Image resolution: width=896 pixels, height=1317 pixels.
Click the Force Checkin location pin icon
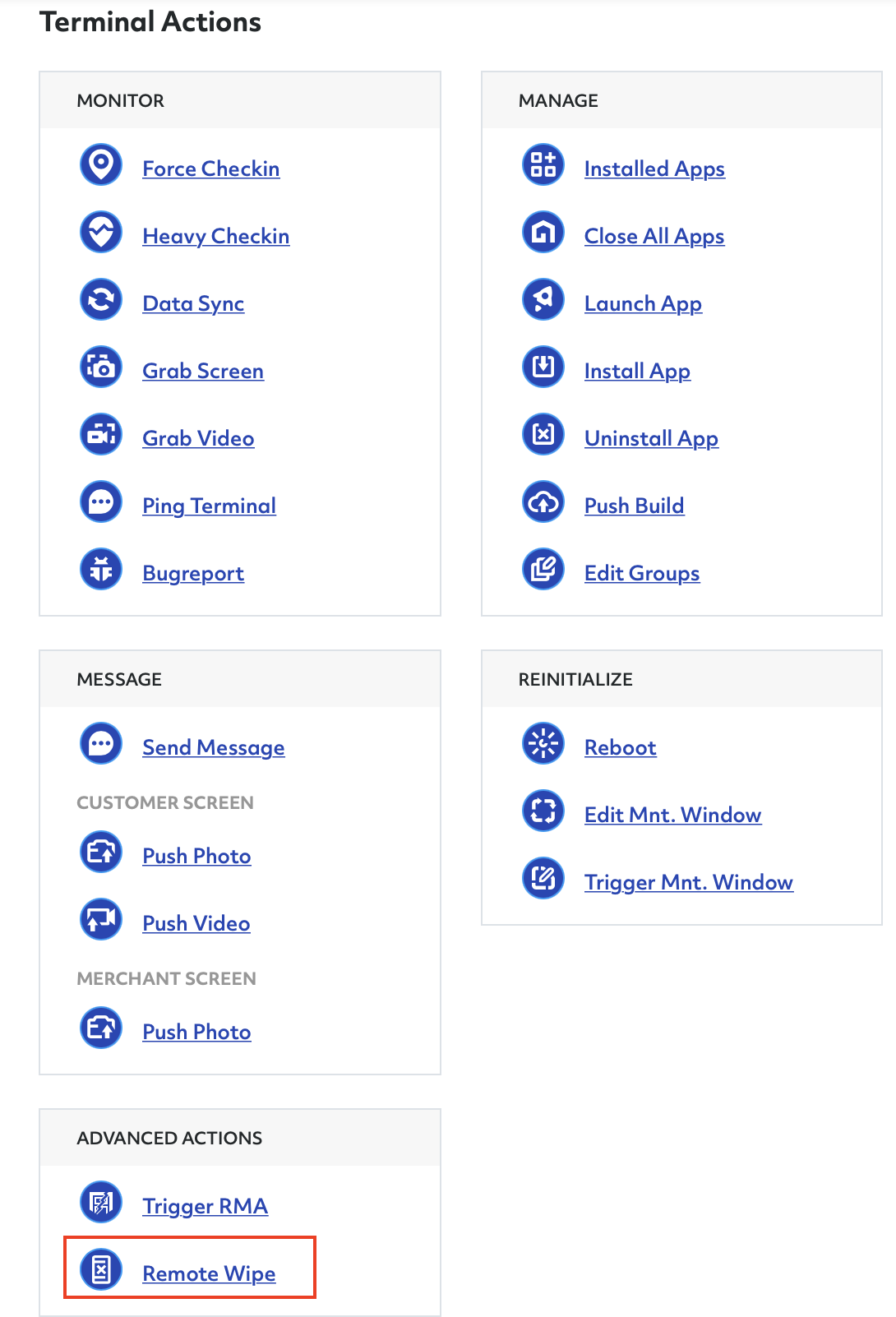point(101,164)
